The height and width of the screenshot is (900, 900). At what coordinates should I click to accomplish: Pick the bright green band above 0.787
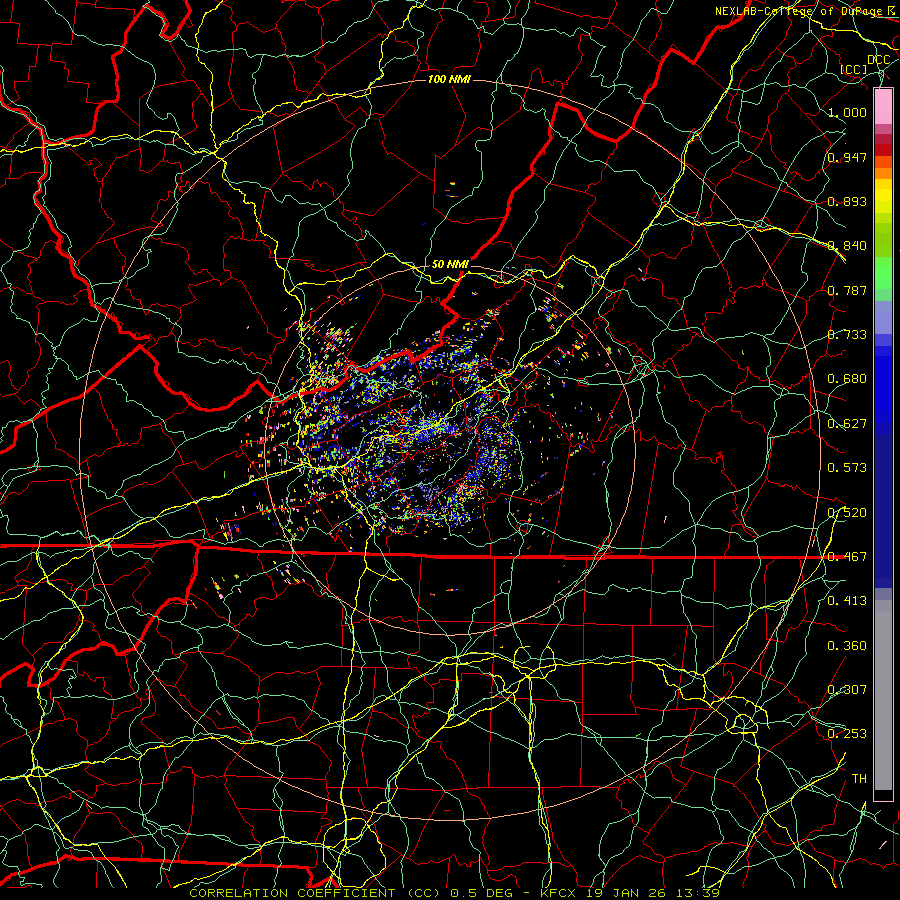coord(883,273)
